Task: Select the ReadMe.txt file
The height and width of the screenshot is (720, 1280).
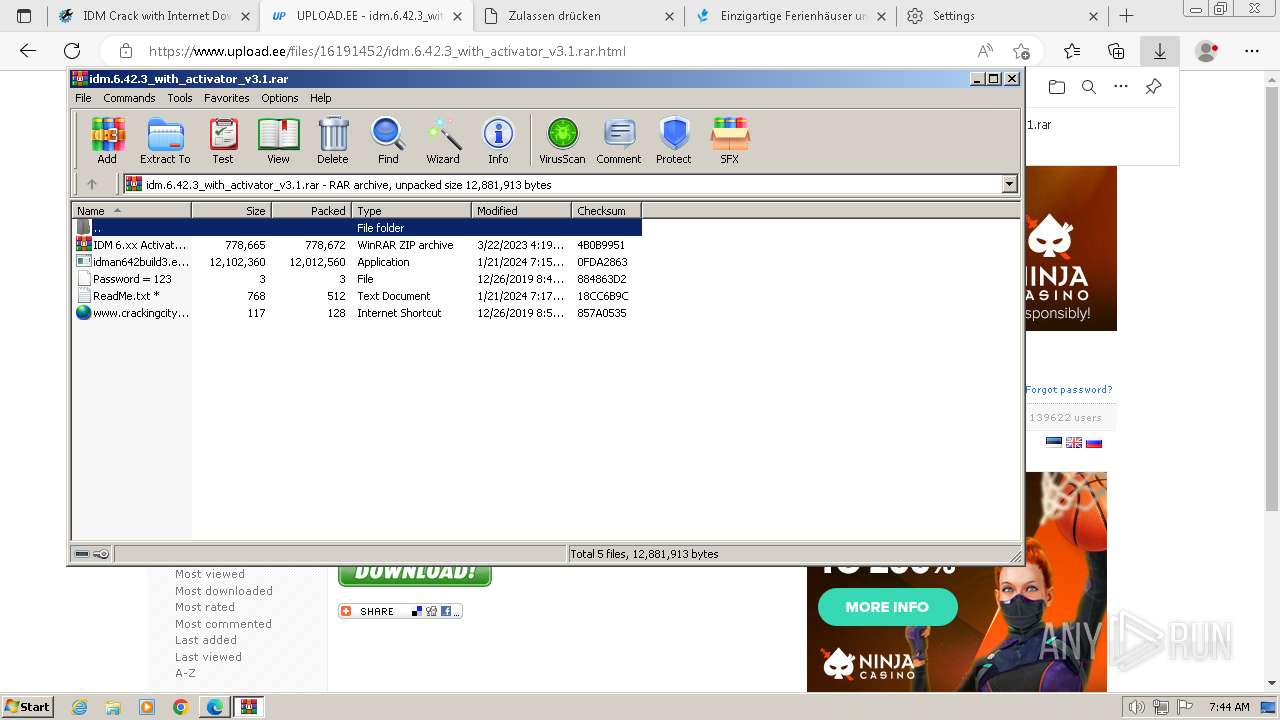Action: [x=356, y=296]
